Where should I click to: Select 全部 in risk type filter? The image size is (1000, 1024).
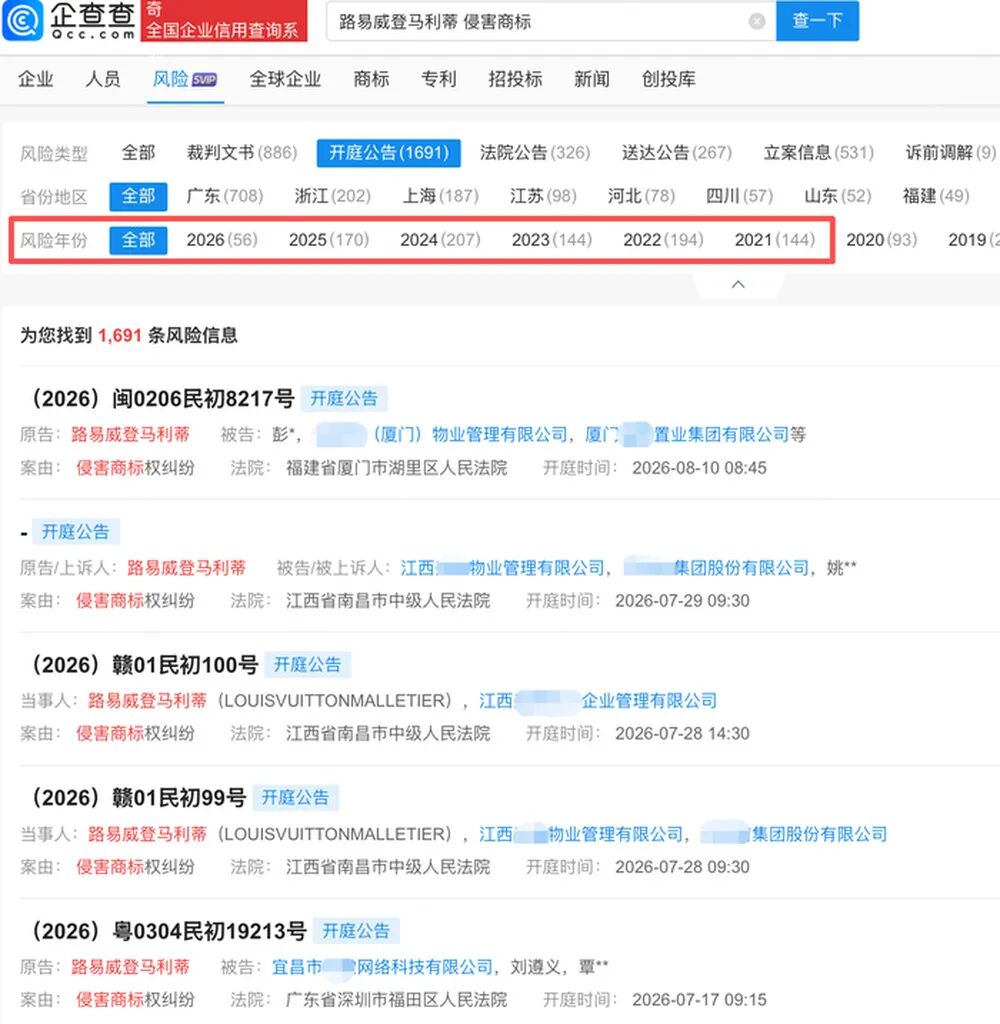coord(138,153)
